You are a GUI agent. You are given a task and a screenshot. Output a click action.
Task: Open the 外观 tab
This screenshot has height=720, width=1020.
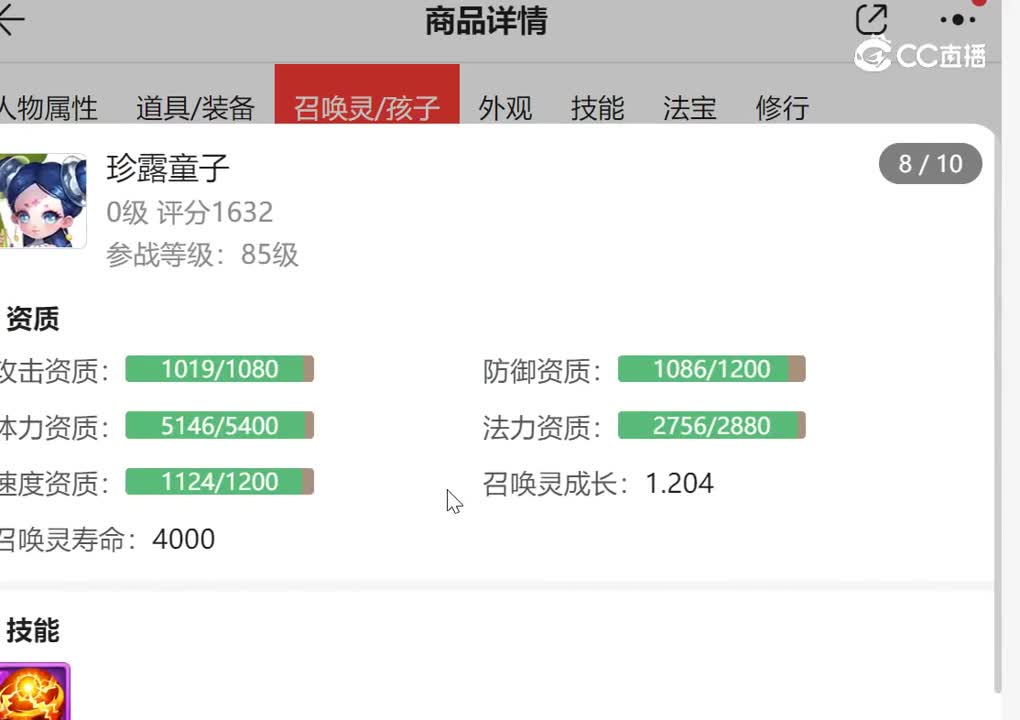tap(505, 107)
